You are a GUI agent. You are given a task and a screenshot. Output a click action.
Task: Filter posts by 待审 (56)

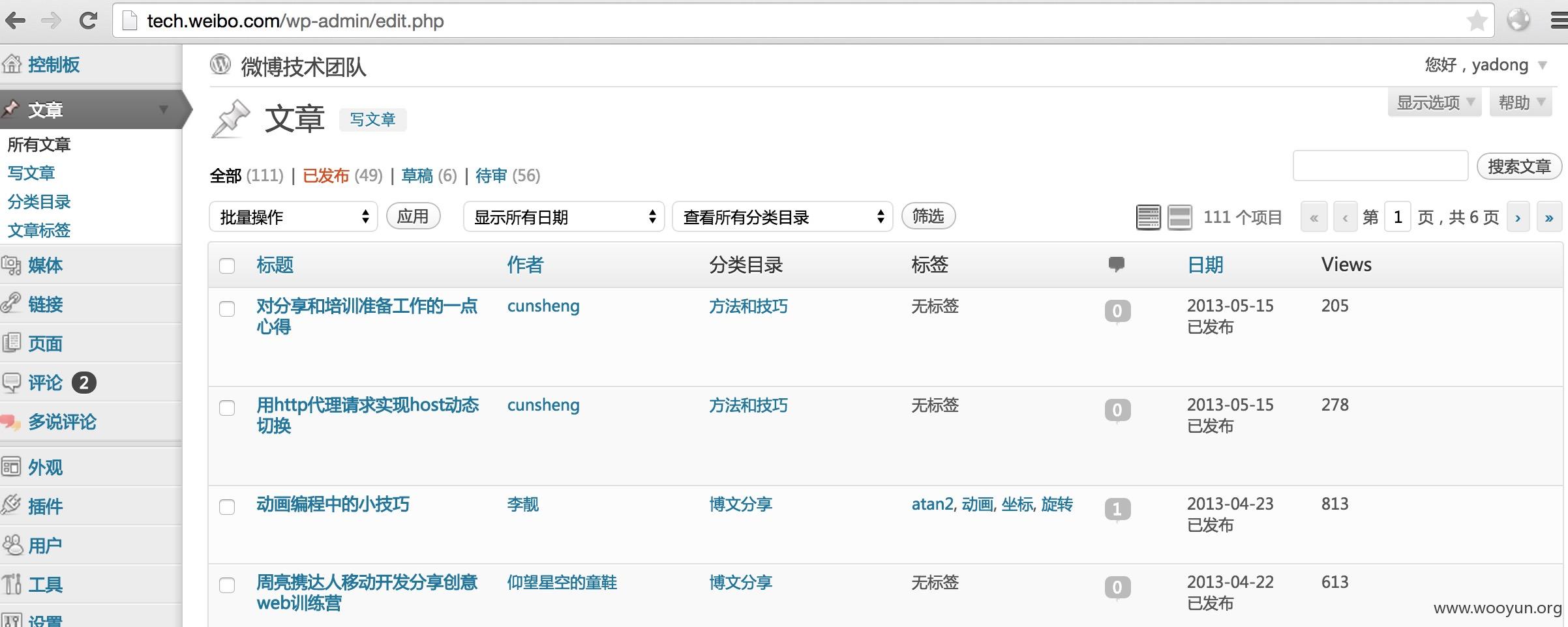tap(507, 175)
